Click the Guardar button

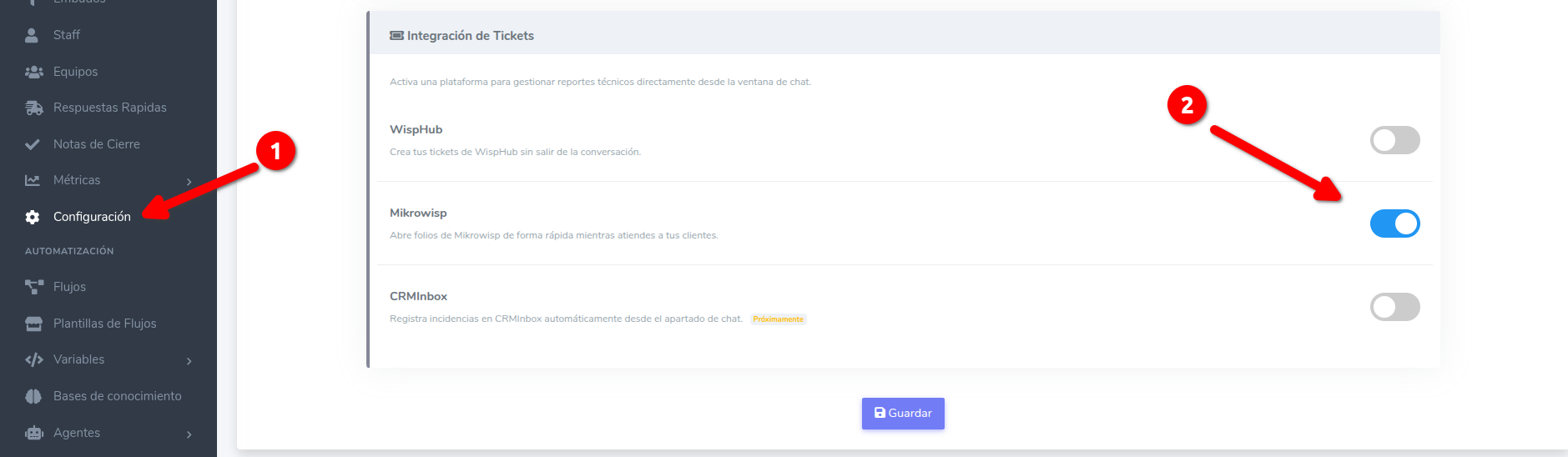pyautogui.click(x=903, y=414)
